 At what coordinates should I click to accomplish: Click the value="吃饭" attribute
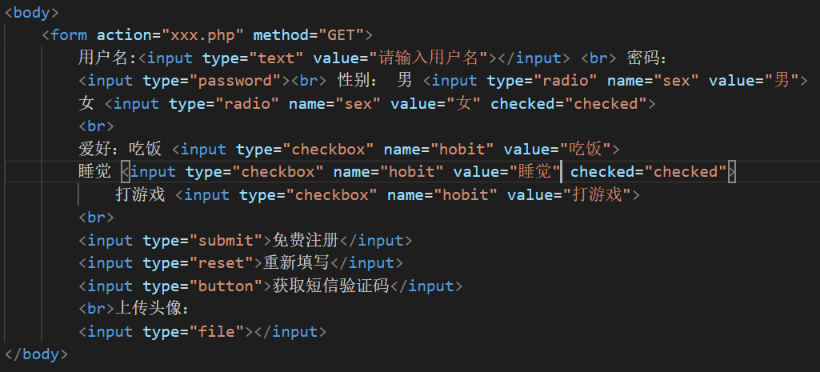pyautogui.click(x=557, y=150)
